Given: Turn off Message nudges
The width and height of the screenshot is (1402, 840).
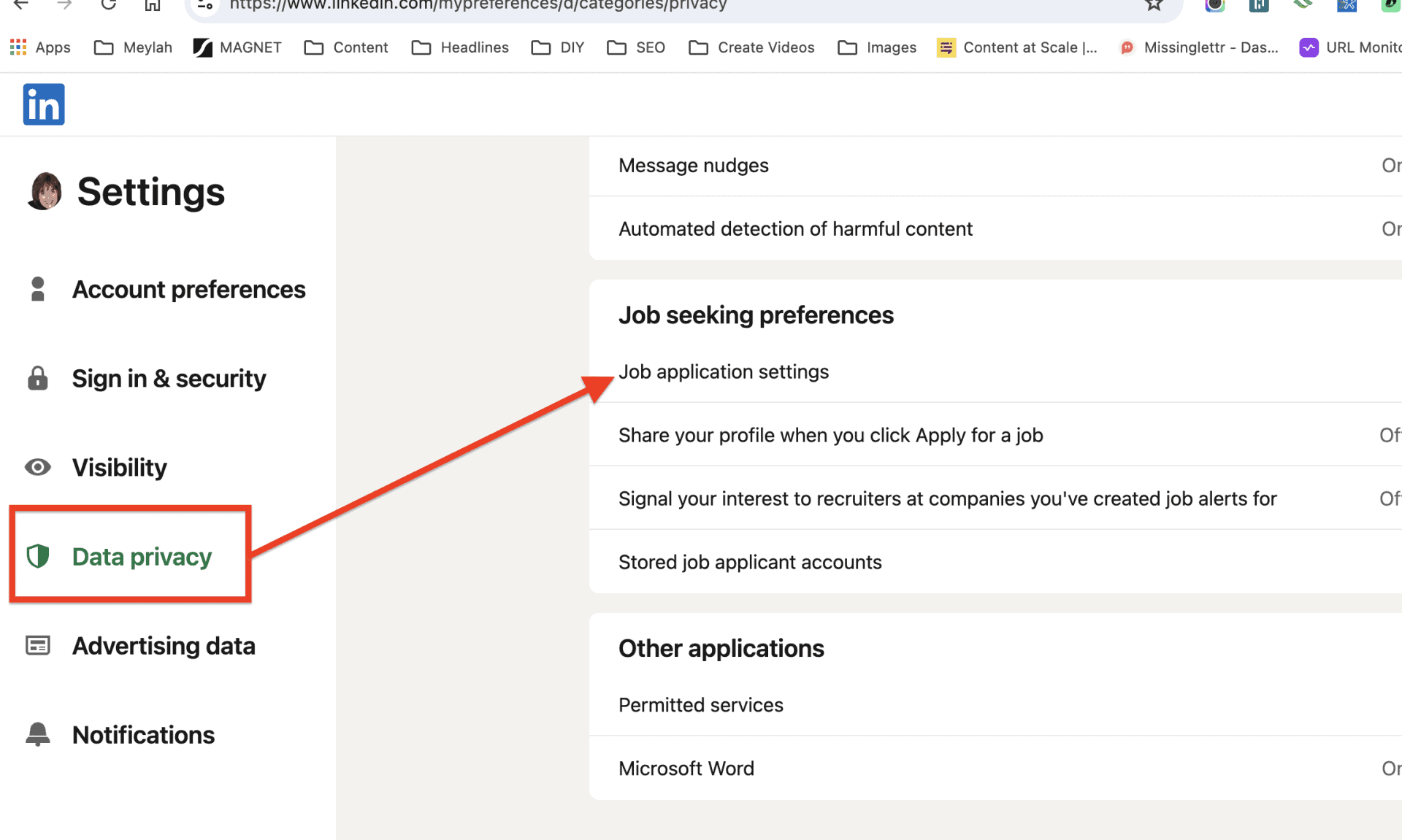Looking at the screenshot, I should point(1391,166).
